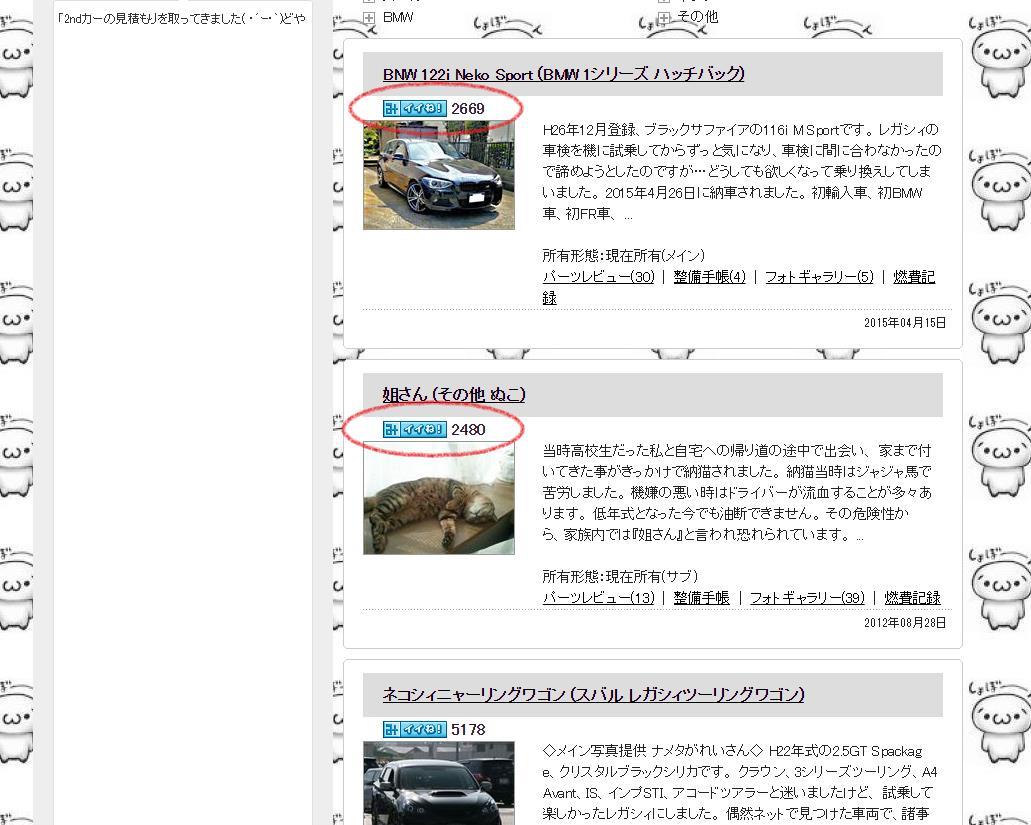Open パーツレビュー(30) for the BMW
The height and width of the screenshot is (825, 1031).
(x=598, y=277)
